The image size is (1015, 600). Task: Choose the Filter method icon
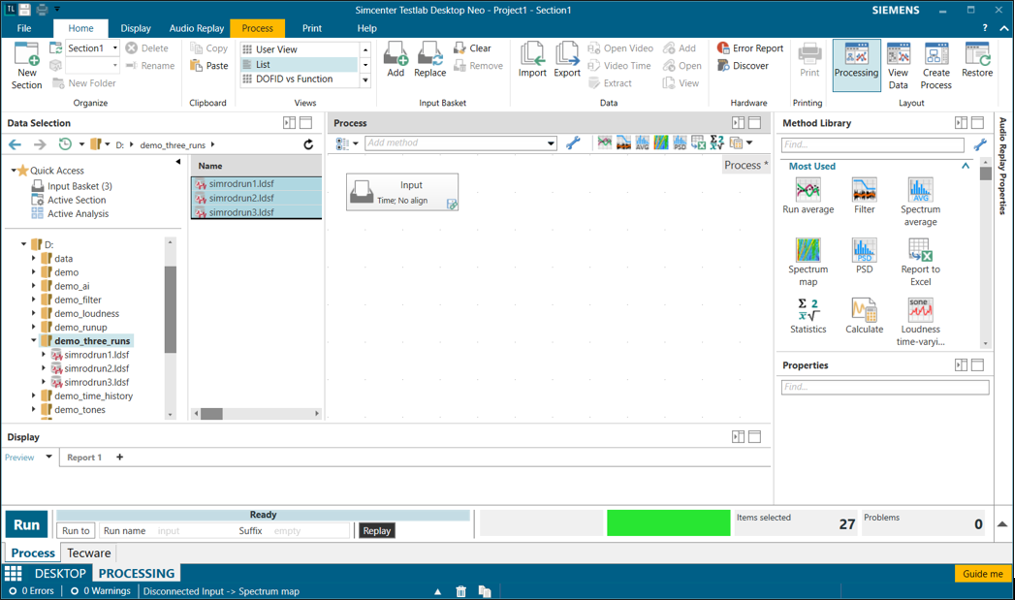click(864, 190)
